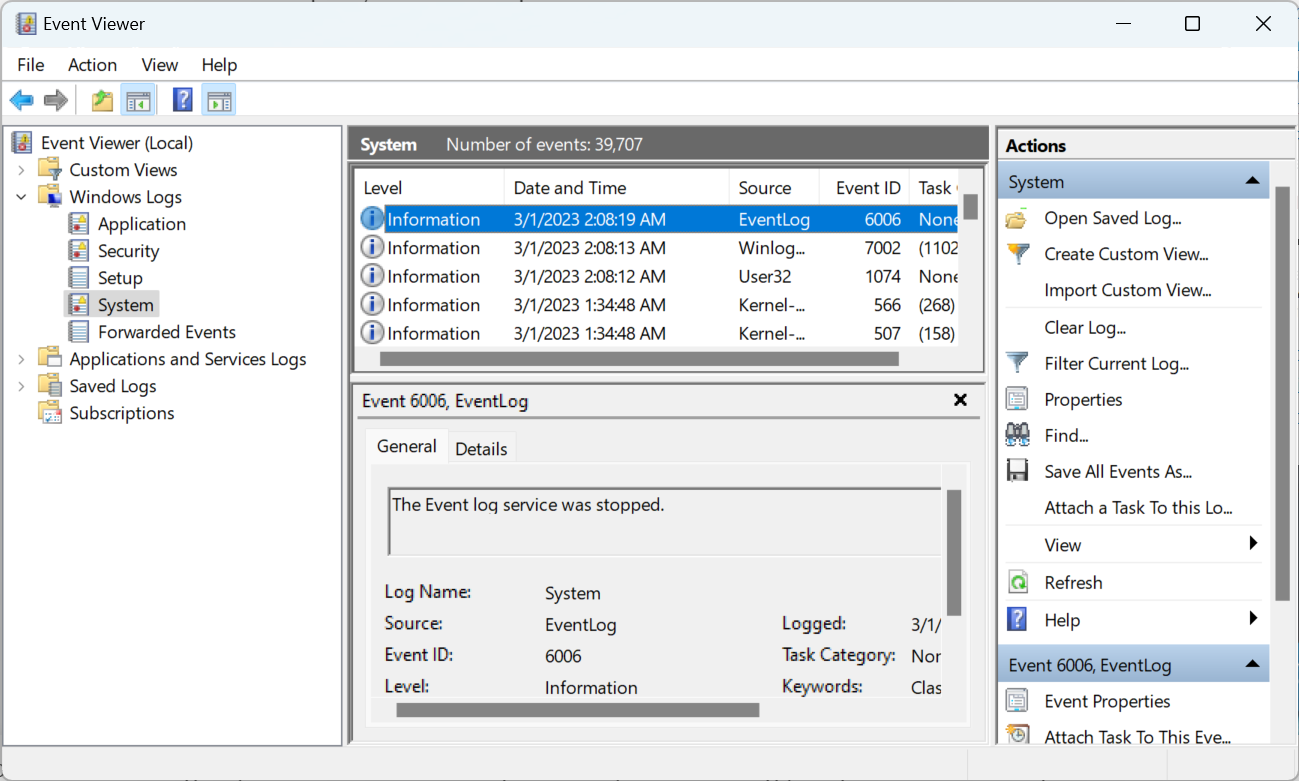Toggle the Show/Hide Console Tree toolbar icon
Screen dimensions: 1299x781
(137, 100)
